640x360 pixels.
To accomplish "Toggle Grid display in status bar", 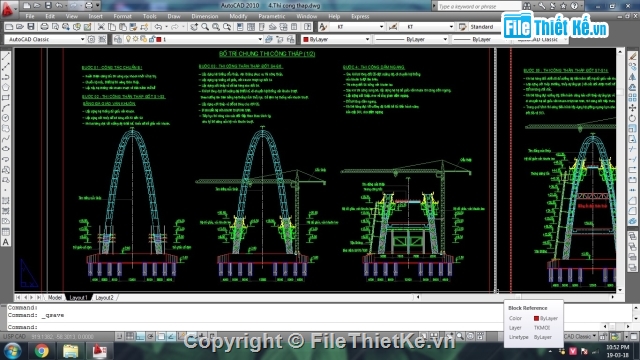I will point(130,336).
